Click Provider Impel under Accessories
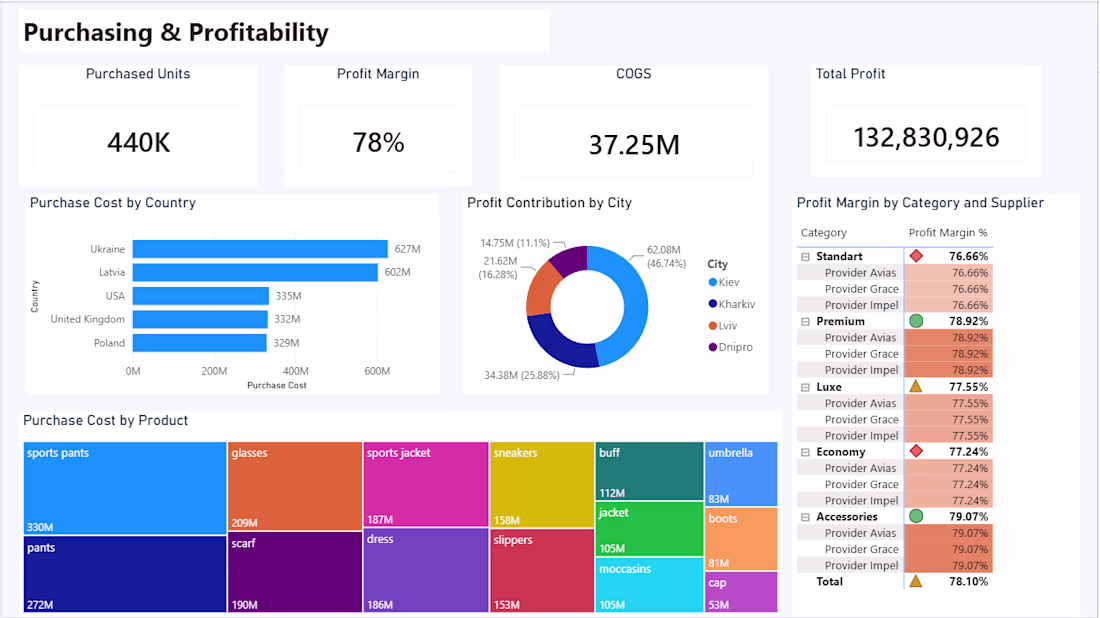The width and height of the screenshot is (1100, 618). pos(861,565)
